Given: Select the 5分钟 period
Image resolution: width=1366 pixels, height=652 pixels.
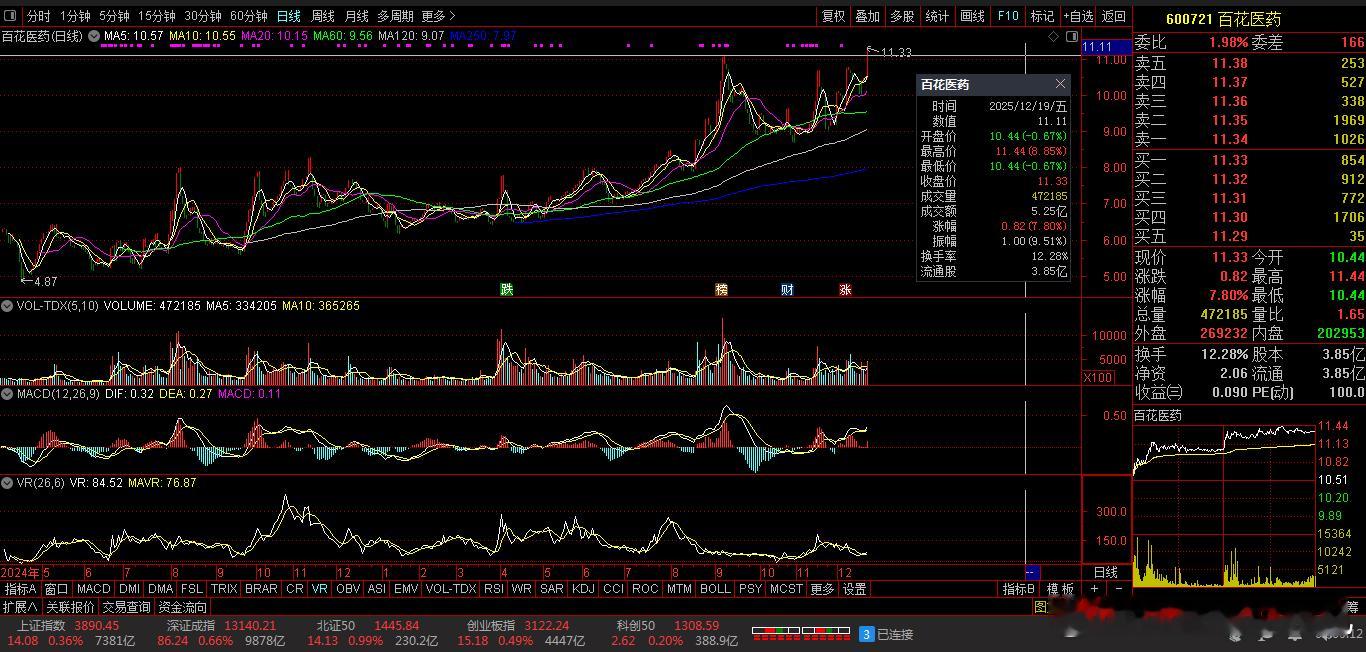Looking at the screenshot, I should [114, 16].
